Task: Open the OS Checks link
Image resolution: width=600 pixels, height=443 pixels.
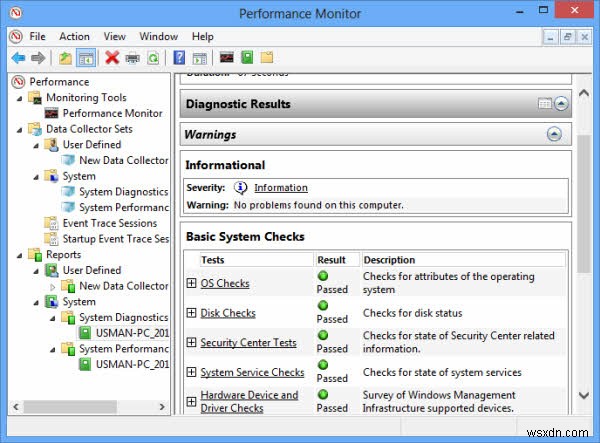Action: click(225, 283)
